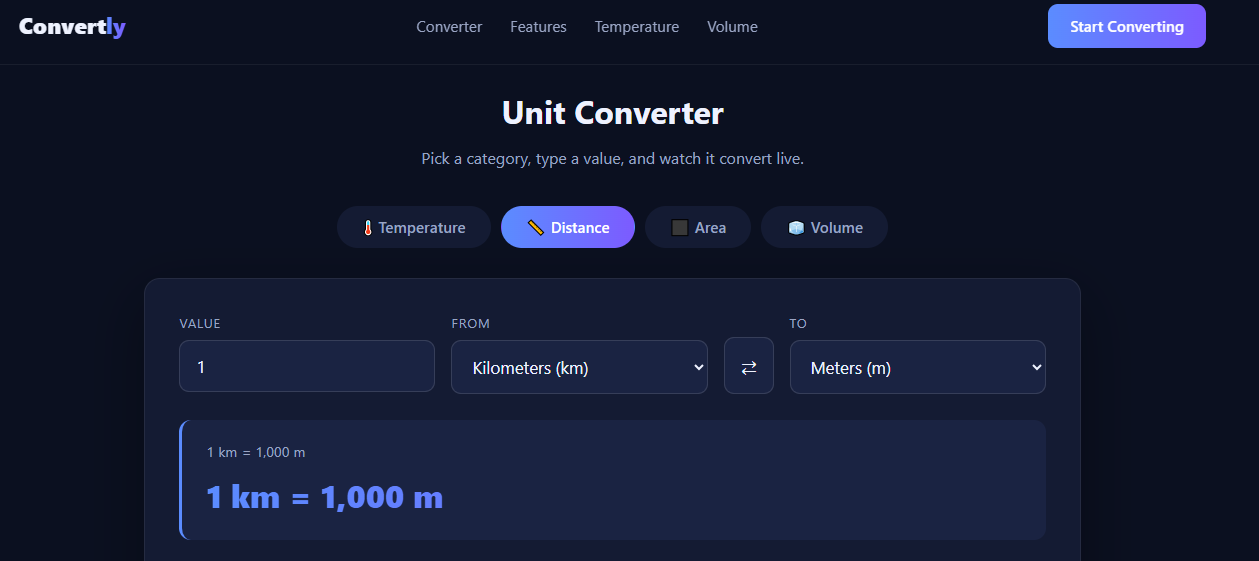The image size is (1259, 561).
Task: Select the Temperature category tab
Action: (414, 227)
